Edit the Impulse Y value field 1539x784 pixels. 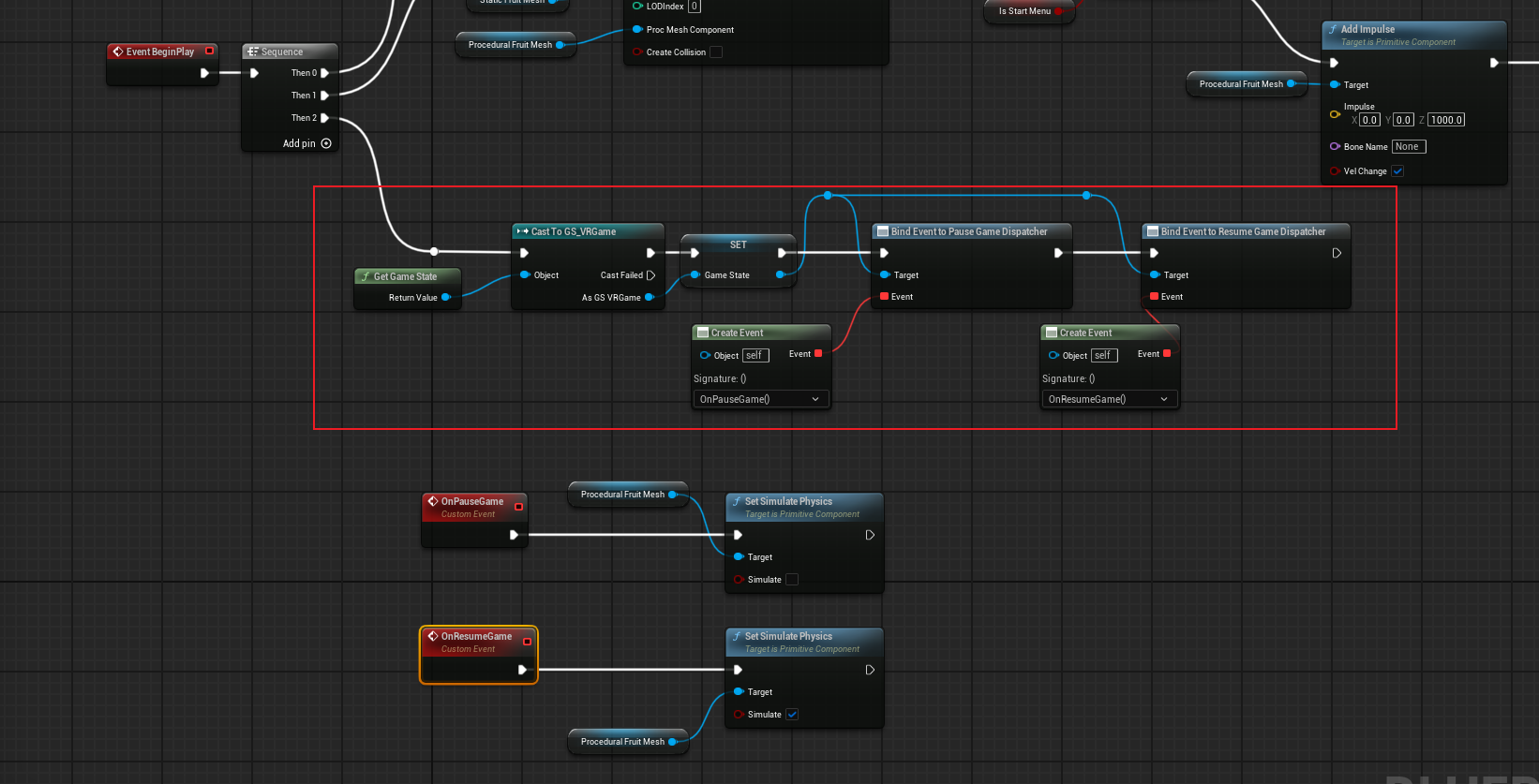(1403, 120)
